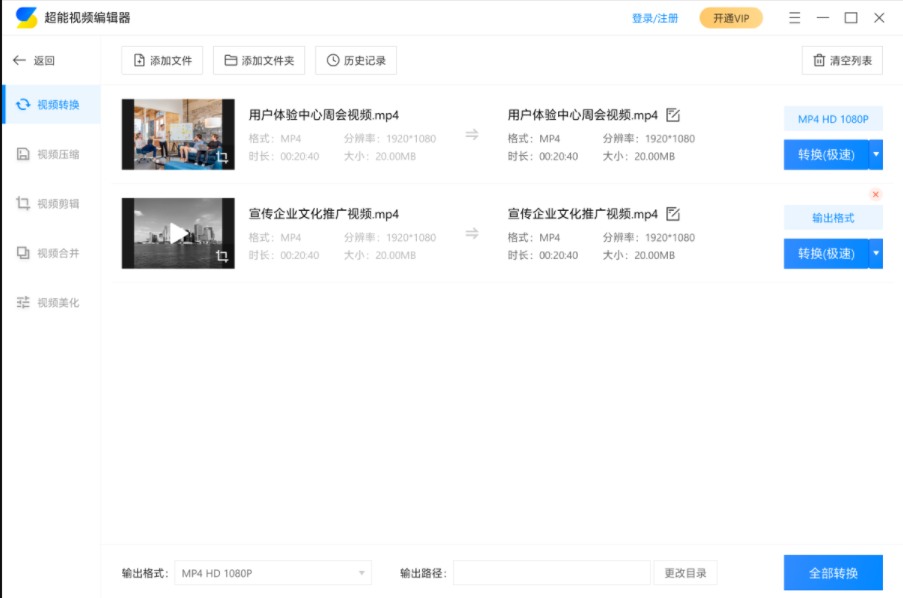Viewport: 903px width, 598px height.
Task: Click the edit icon beside 宣传企业文化推广视频.mp4 output name
Action: (x=673, y=214)
